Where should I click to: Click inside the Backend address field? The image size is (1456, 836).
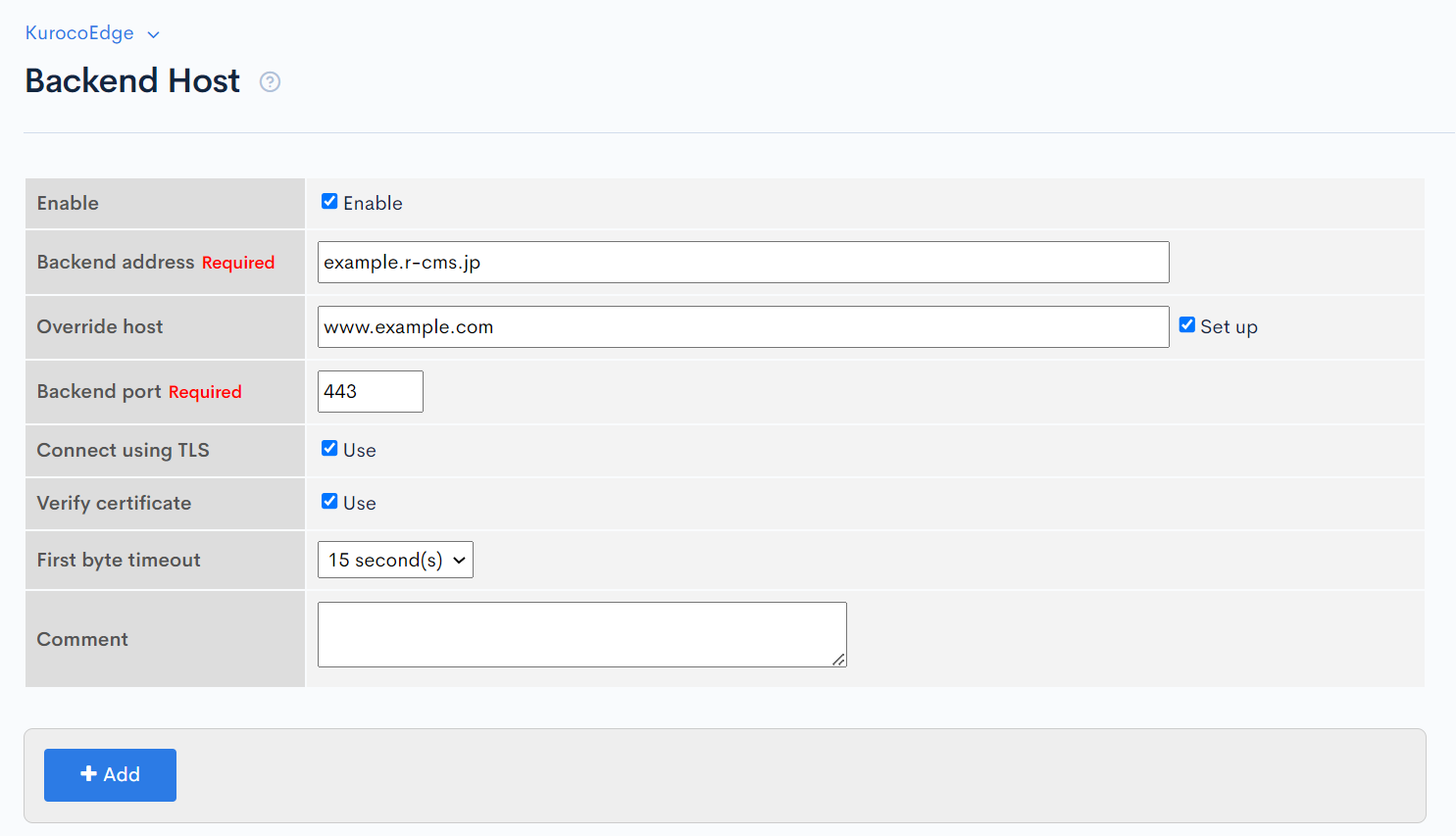pos(742,262)
